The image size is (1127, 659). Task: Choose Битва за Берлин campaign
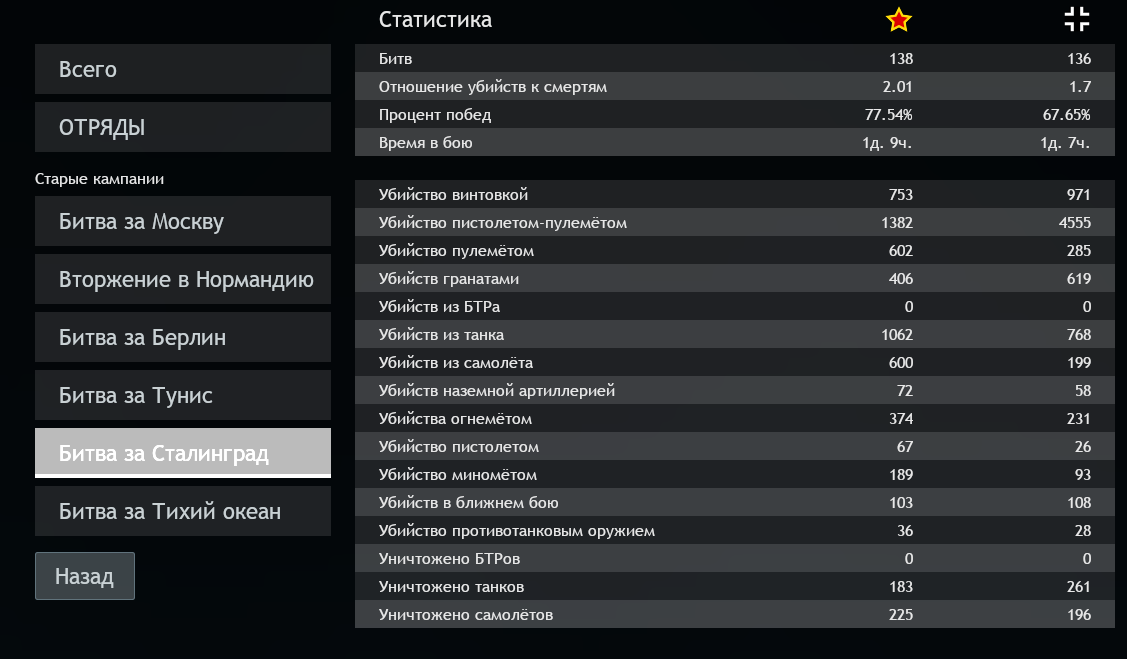click(x=183, y=338)
